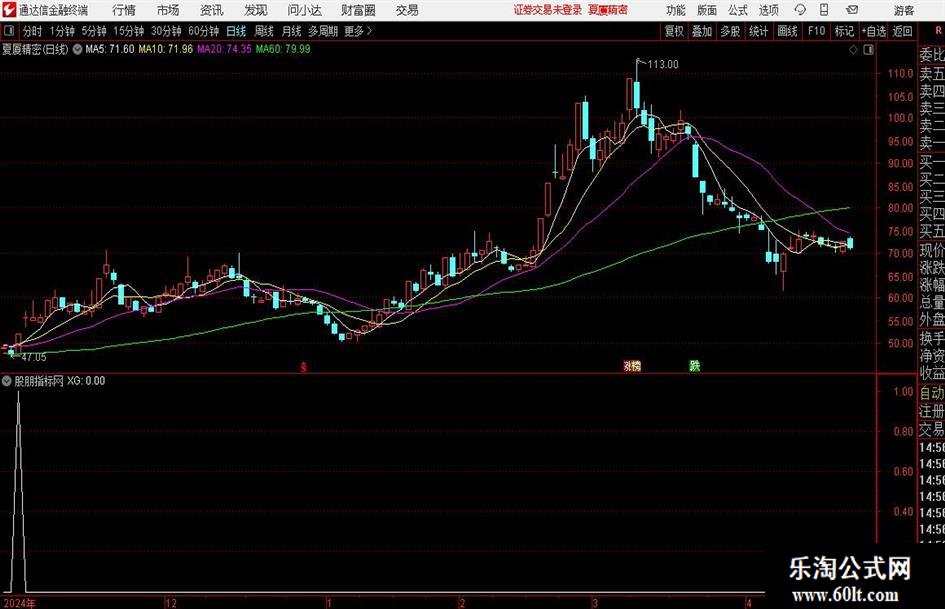Toggle the right info panel icon
The height and width of the screenshot is (609, 945).
(868, 50)
